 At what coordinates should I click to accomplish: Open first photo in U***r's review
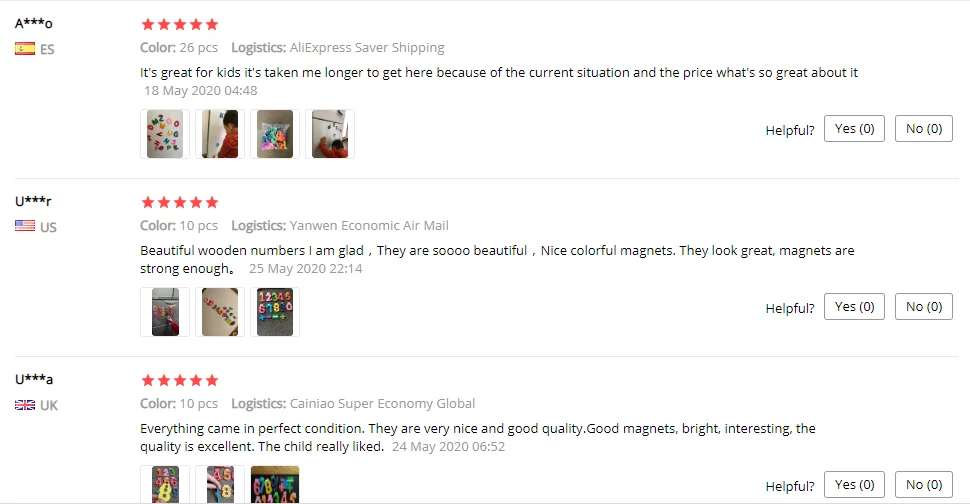coord(165,312)
